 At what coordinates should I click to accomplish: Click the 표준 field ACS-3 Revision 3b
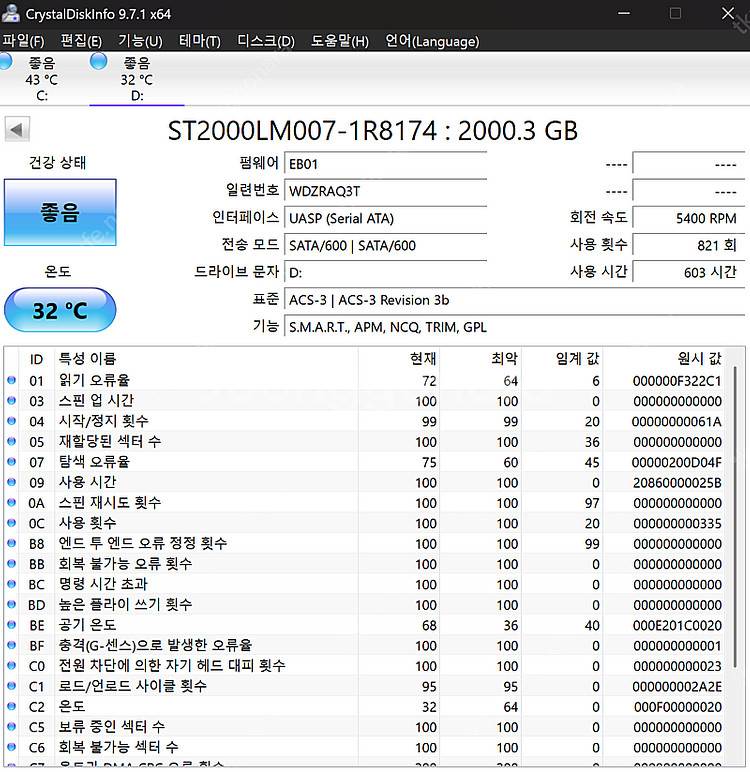[515, 299]
